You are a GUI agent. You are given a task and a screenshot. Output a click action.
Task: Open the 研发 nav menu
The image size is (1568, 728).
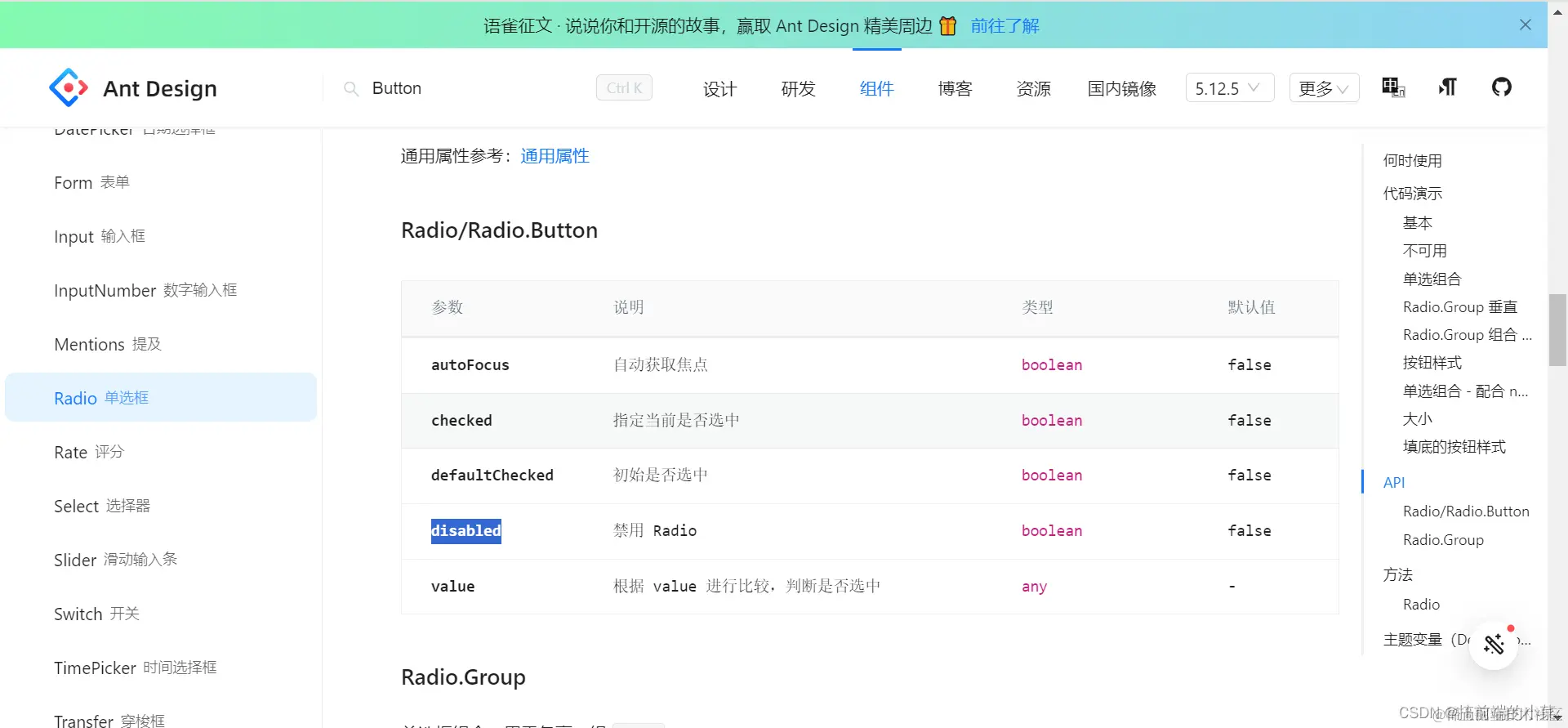pos(798,88)
